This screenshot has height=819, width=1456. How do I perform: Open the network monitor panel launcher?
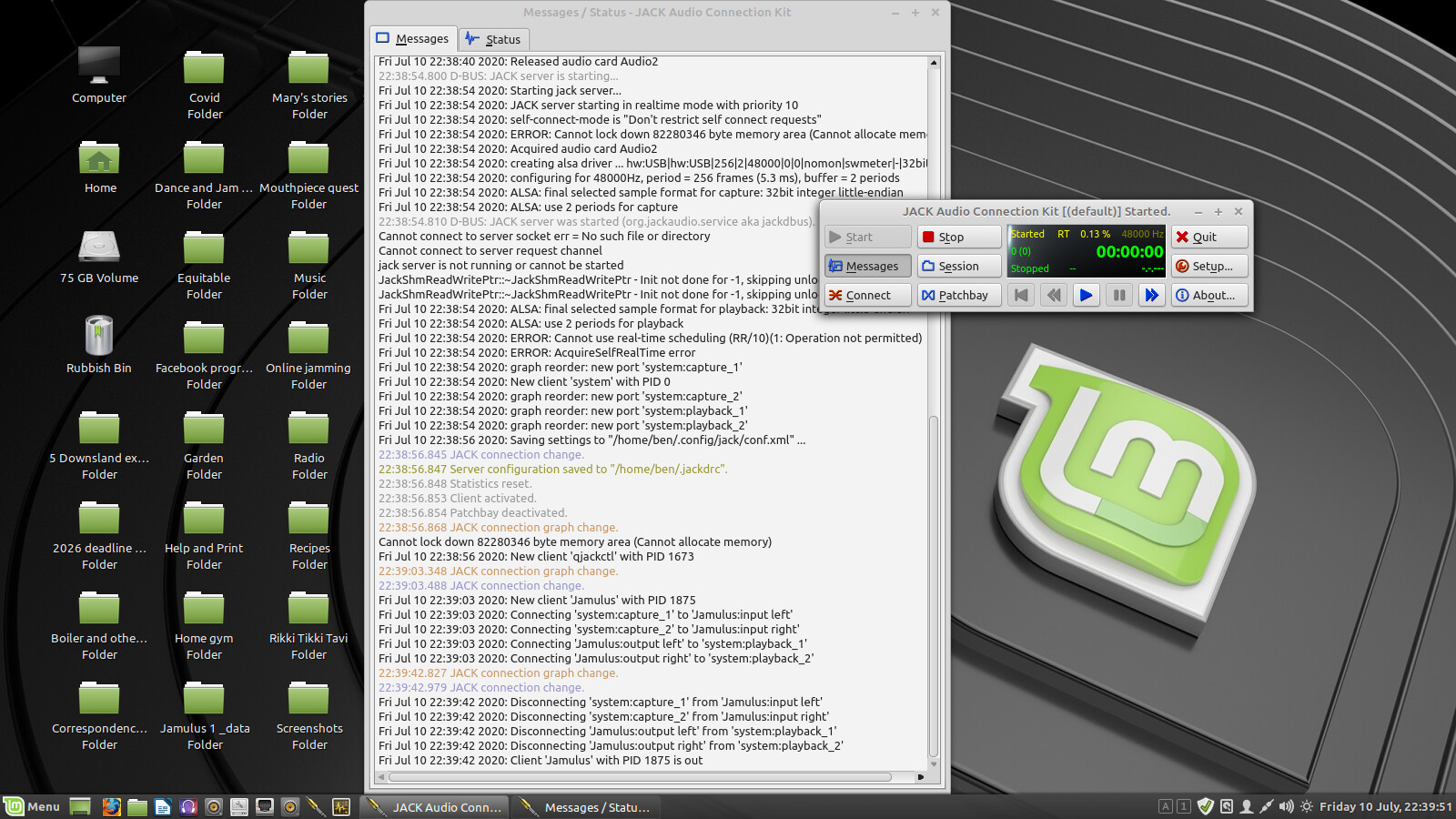[265, 806]
